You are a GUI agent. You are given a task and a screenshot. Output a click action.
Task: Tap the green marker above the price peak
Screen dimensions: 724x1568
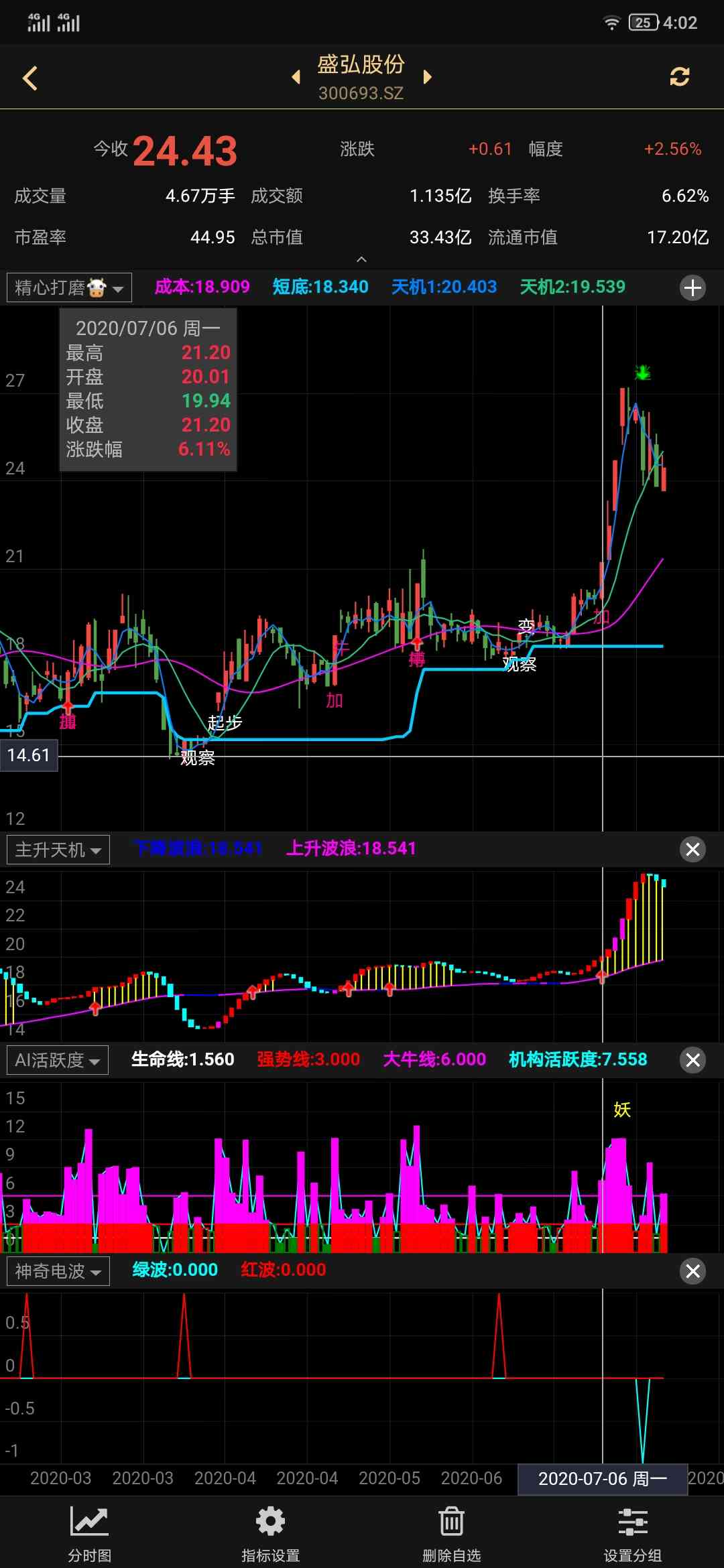click(642, 372)
